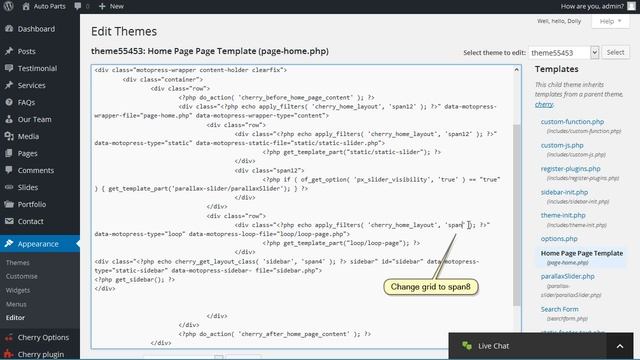
Task: Open Customise submenu item
Action: click(22, 276)
